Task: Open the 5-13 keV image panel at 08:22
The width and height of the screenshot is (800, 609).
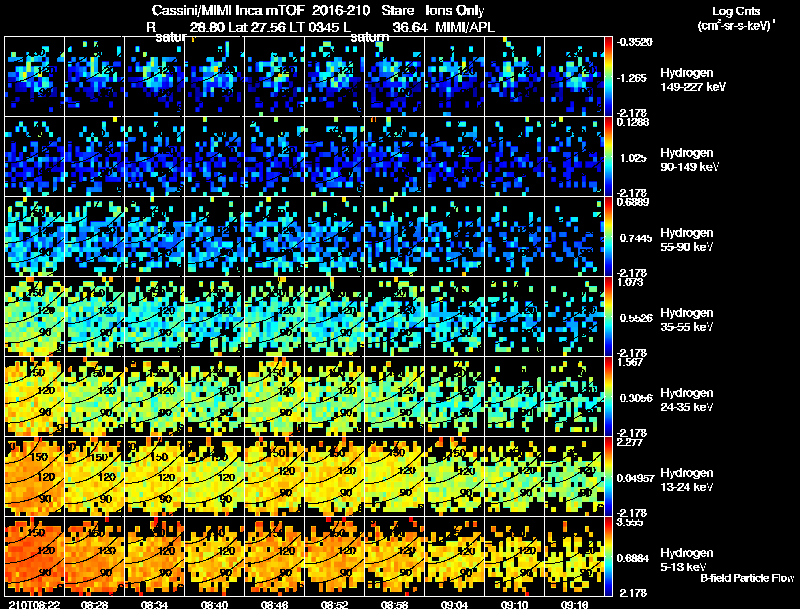Action: tap(34, 557)
